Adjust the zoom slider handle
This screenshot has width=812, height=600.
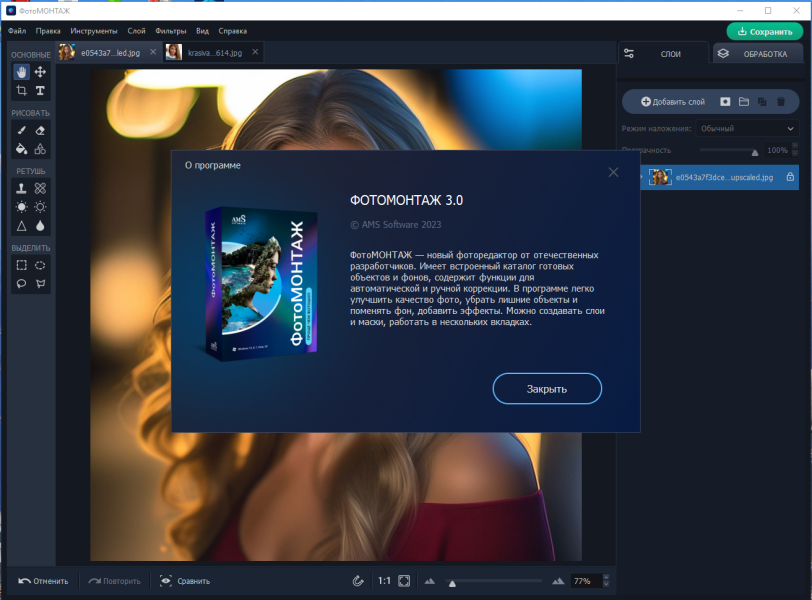pyautogui.click(x=452, y=583)
